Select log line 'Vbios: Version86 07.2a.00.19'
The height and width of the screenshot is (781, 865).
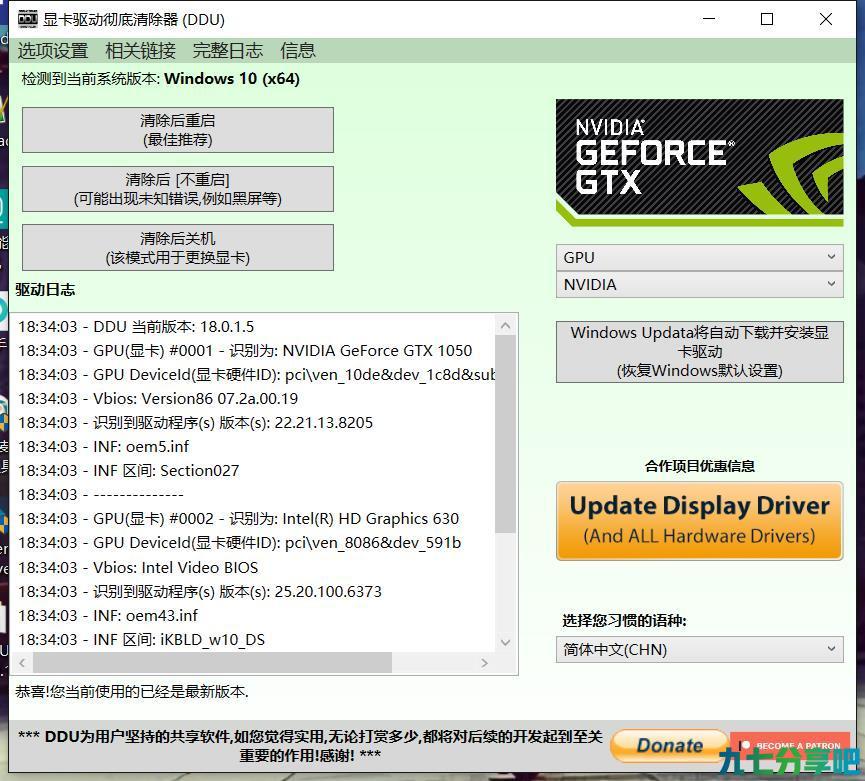click(158, 399)
